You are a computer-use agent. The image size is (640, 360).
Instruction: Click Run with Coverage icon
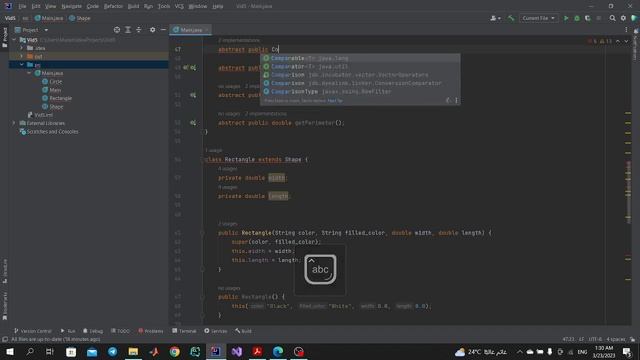[587, 18]
